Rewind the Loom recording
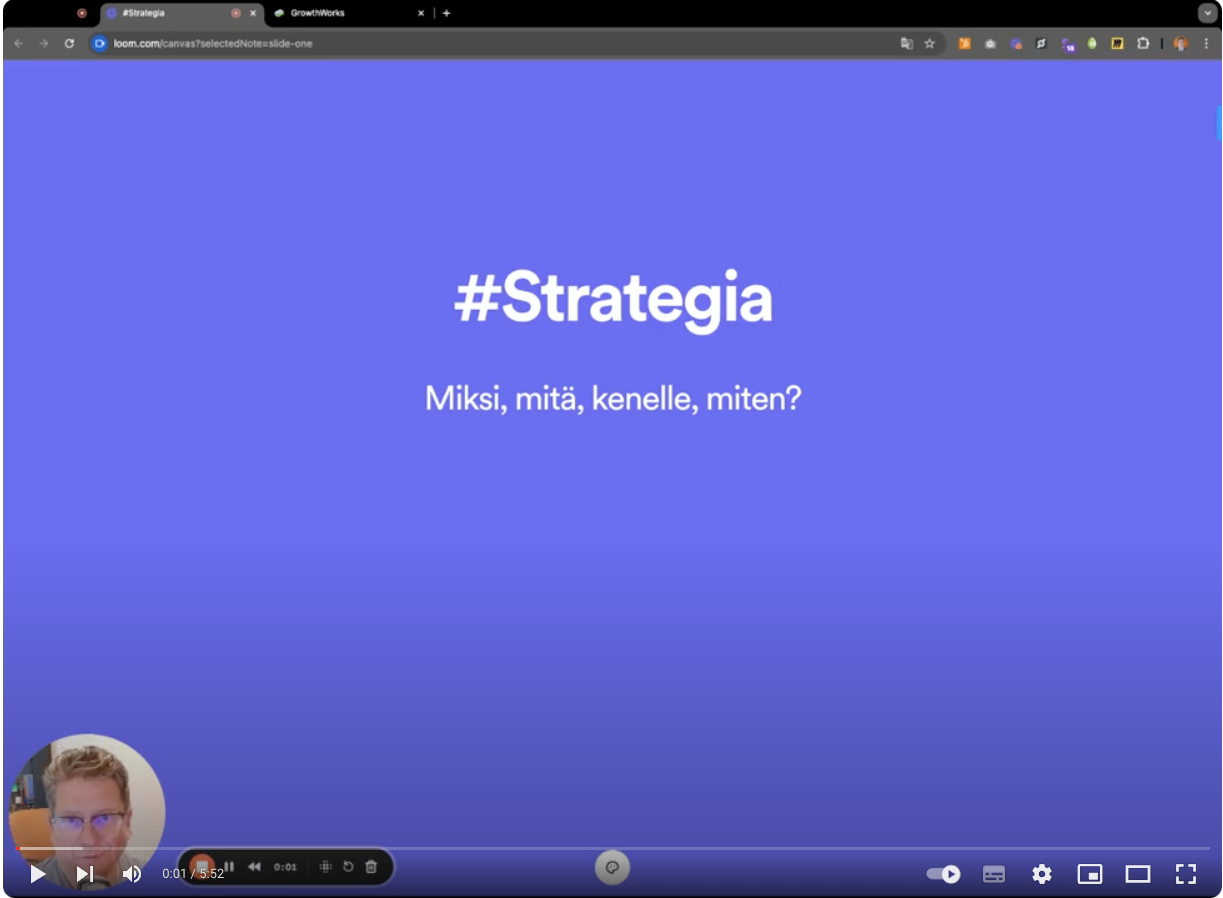1223x898 pixels. [x=254, y=867]
